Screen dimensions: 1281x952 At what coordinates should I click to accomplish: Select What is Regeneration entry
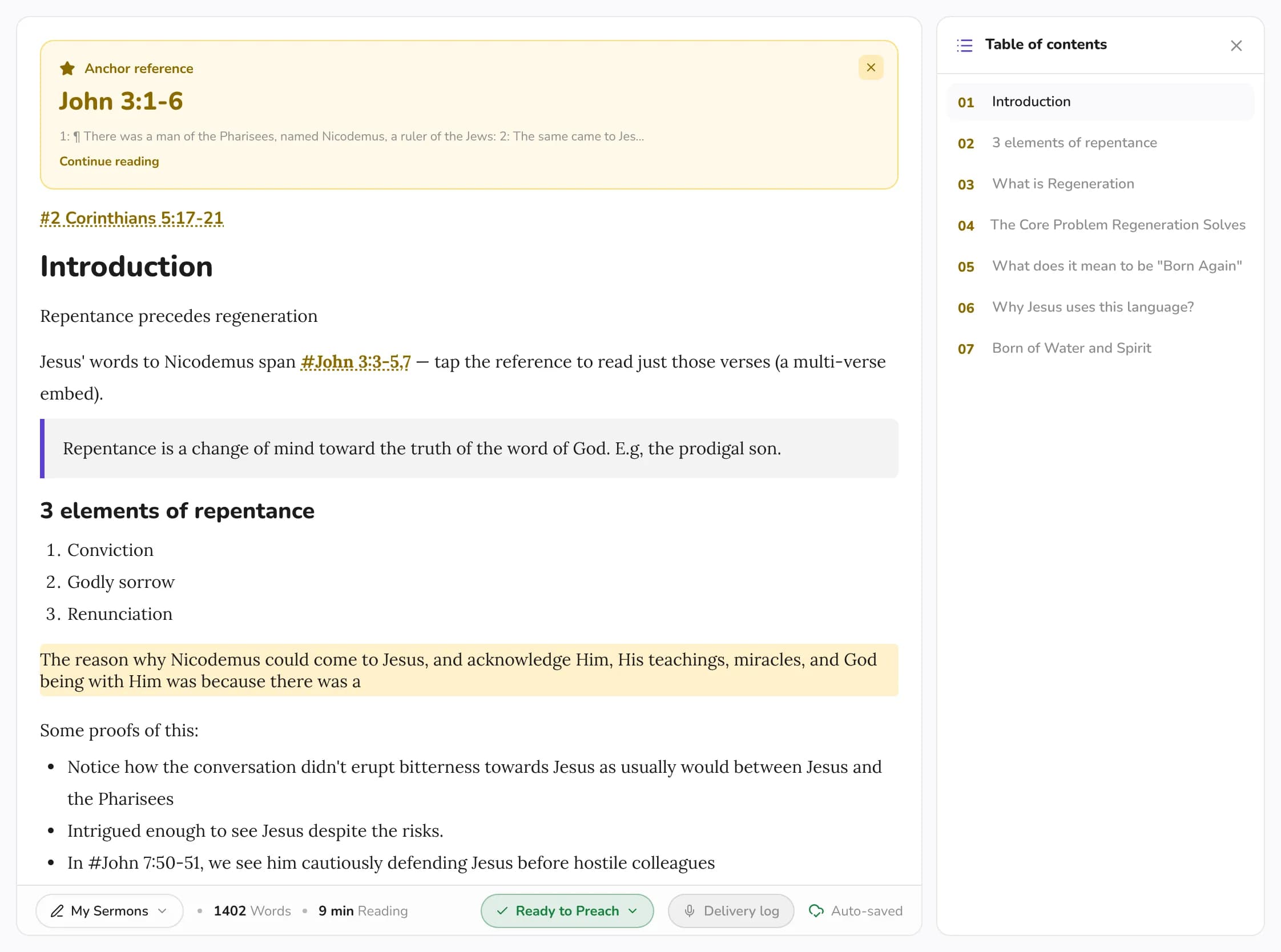point(1099,184)
